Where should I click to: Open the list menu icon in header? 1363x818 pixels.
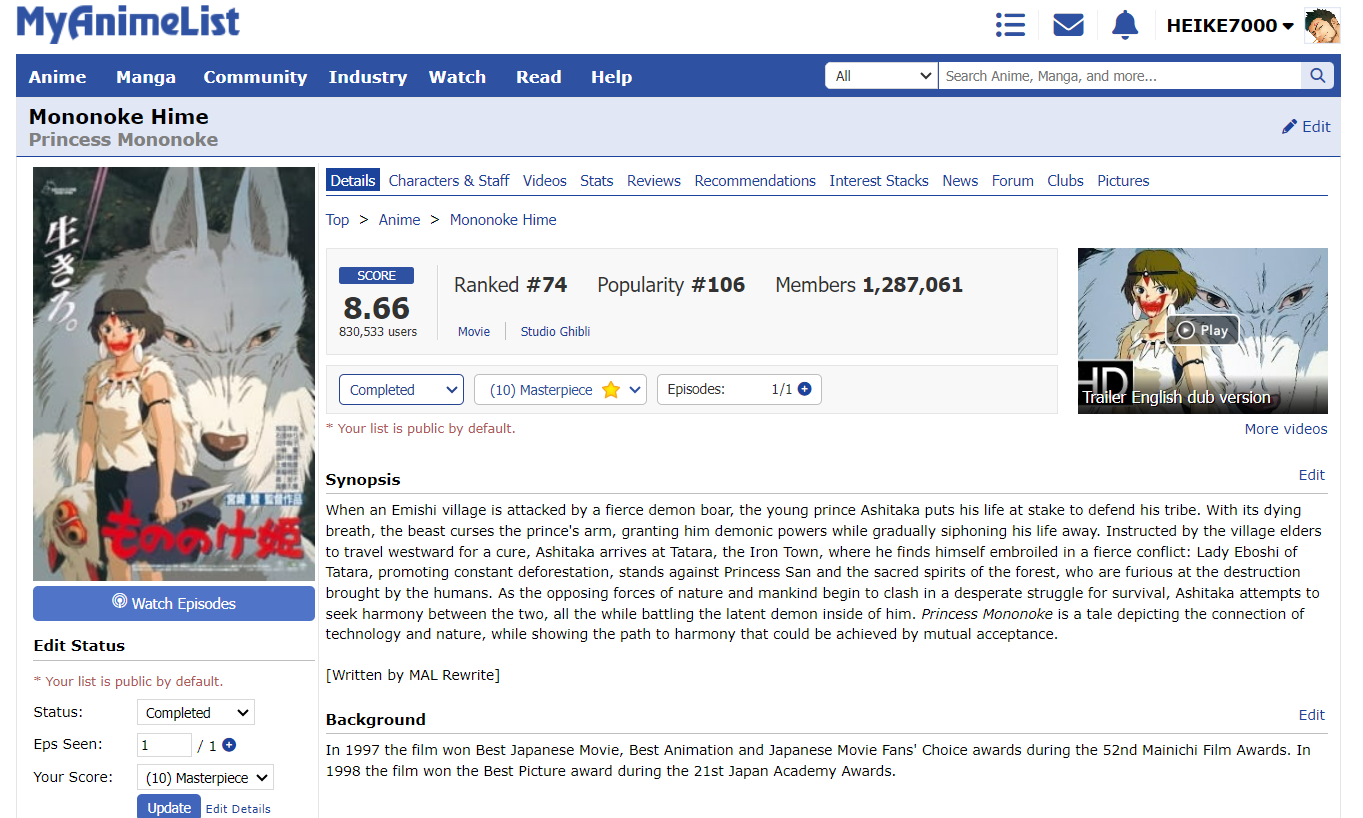coord(1010,25)
